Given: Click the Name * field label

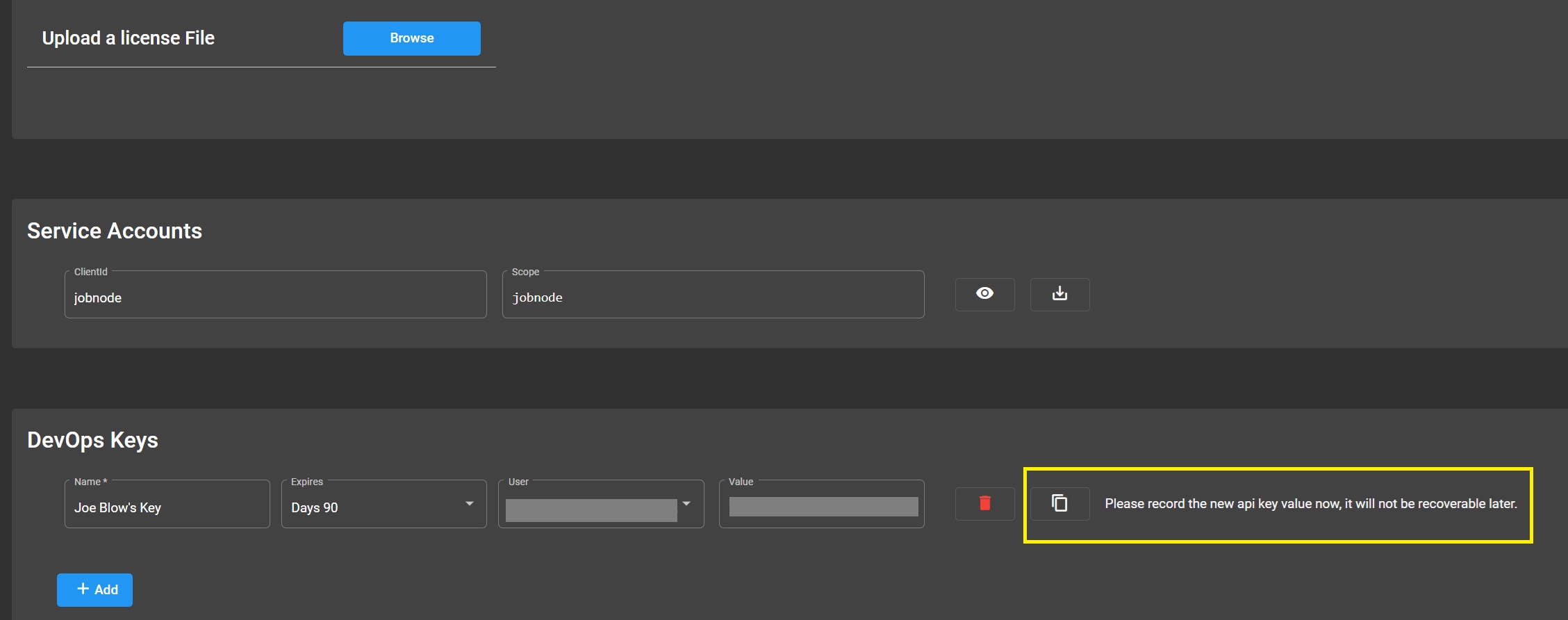Looking at the screenshot, I should point(90,482).
